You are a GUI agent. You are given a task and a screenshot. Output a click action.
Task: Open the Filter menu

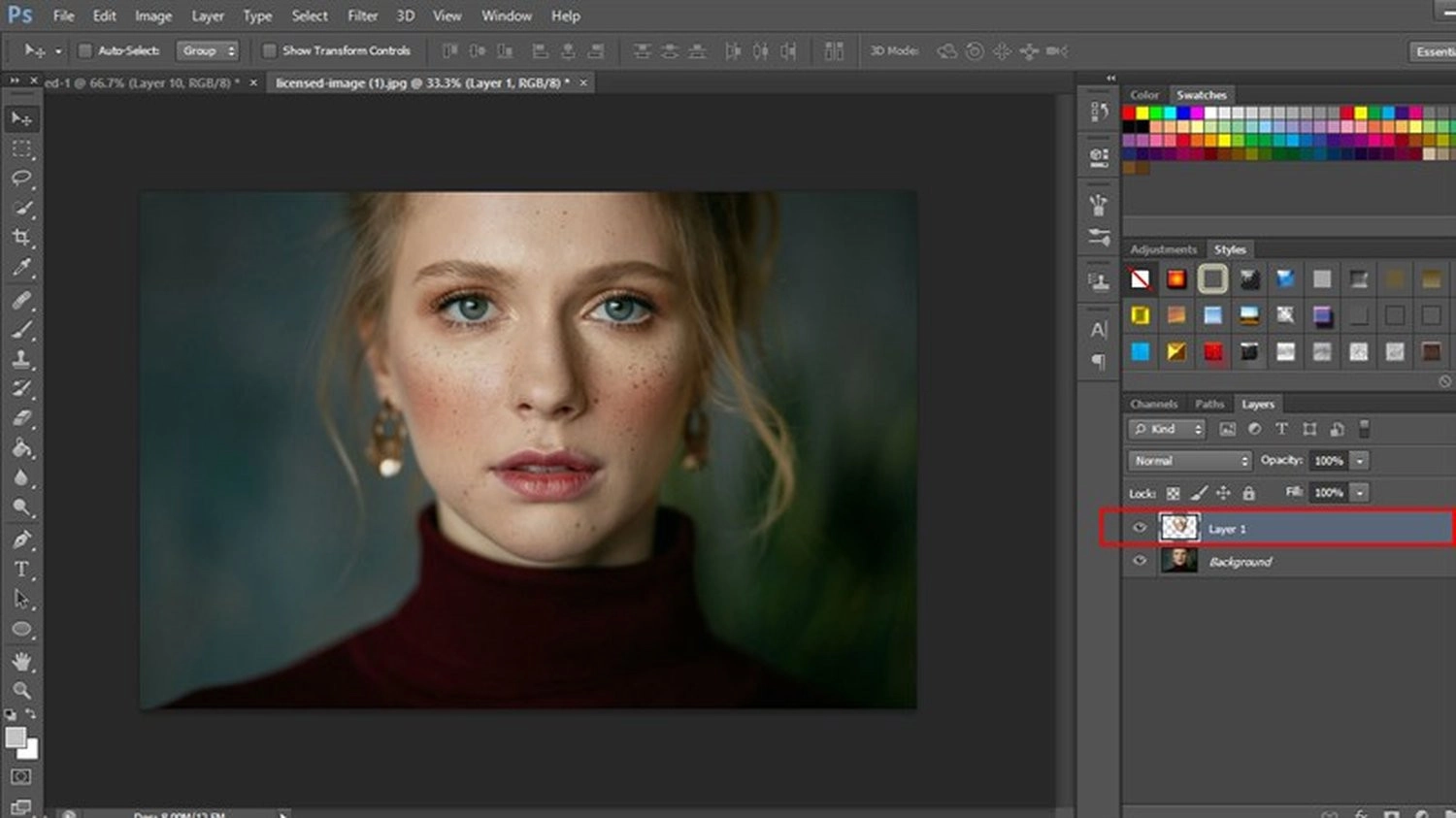click(x=362, y=16)
